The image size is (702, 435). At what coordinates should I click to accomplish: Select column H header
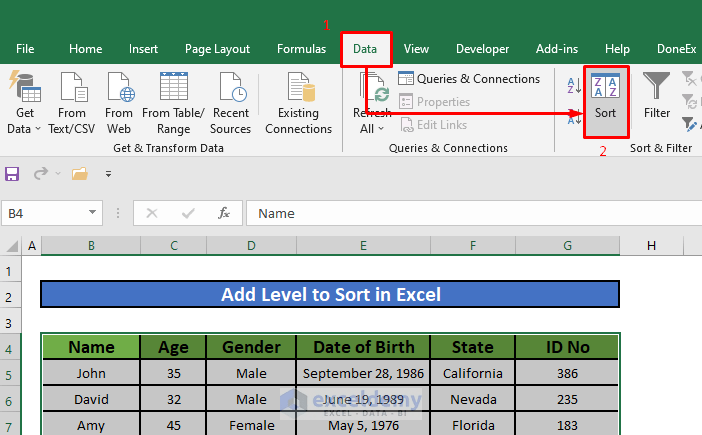coord(651,246)
